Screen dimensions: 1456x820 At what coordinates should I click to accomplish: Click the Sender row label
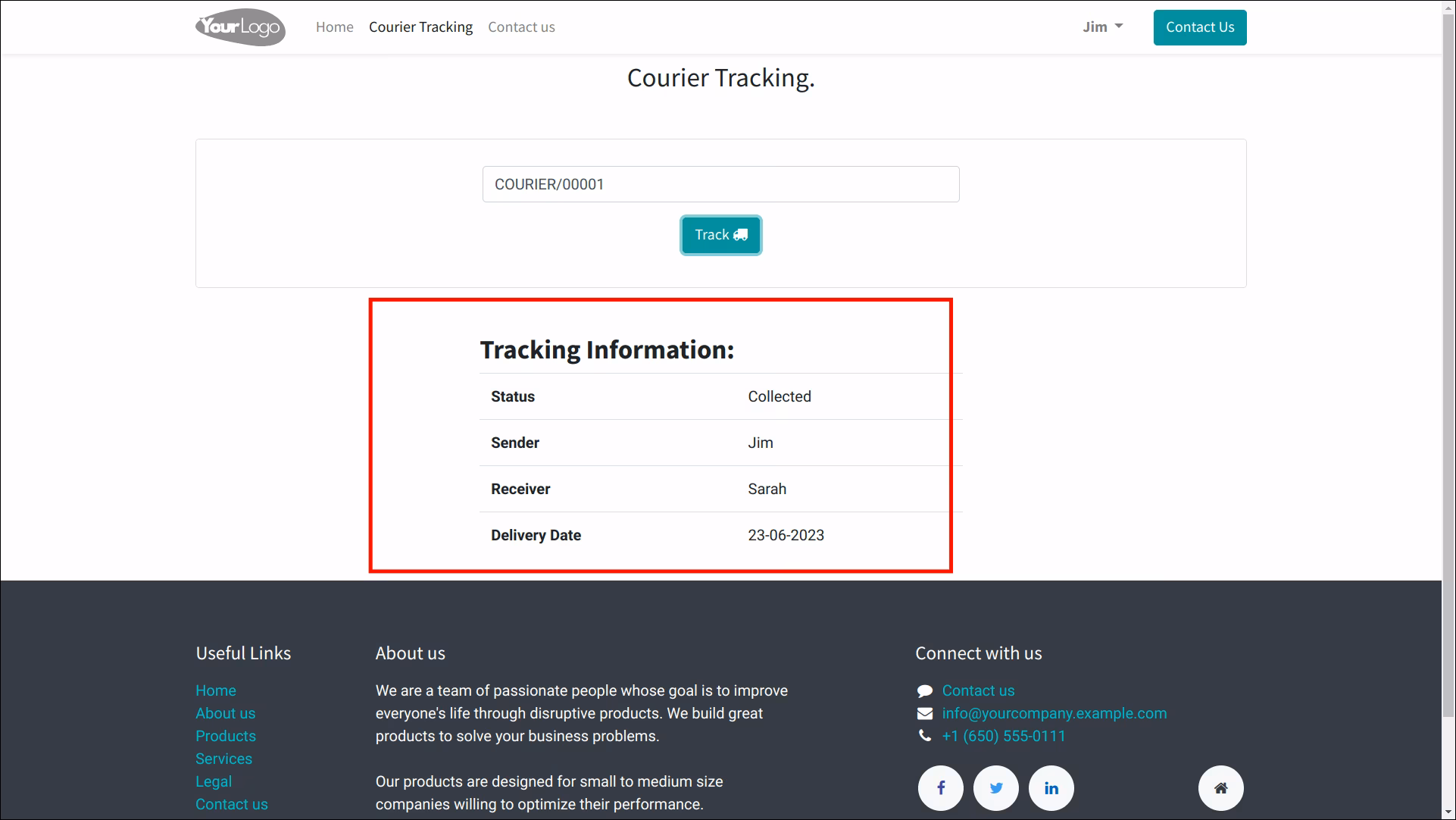[x=515, y=443]
